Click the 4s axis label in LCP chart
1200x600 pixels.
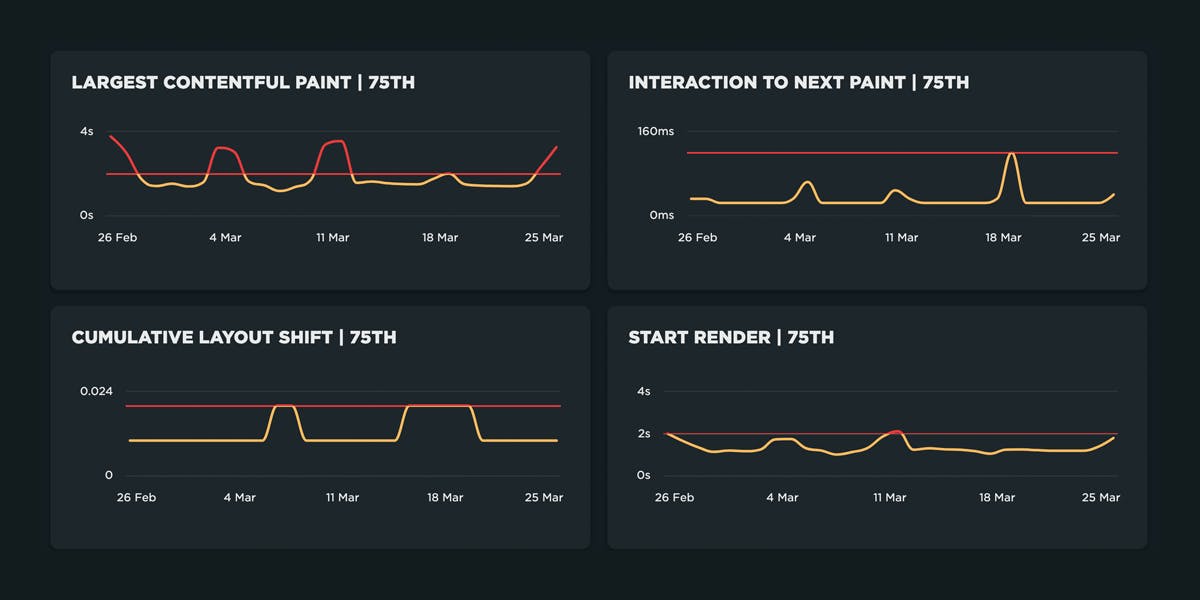87,132
